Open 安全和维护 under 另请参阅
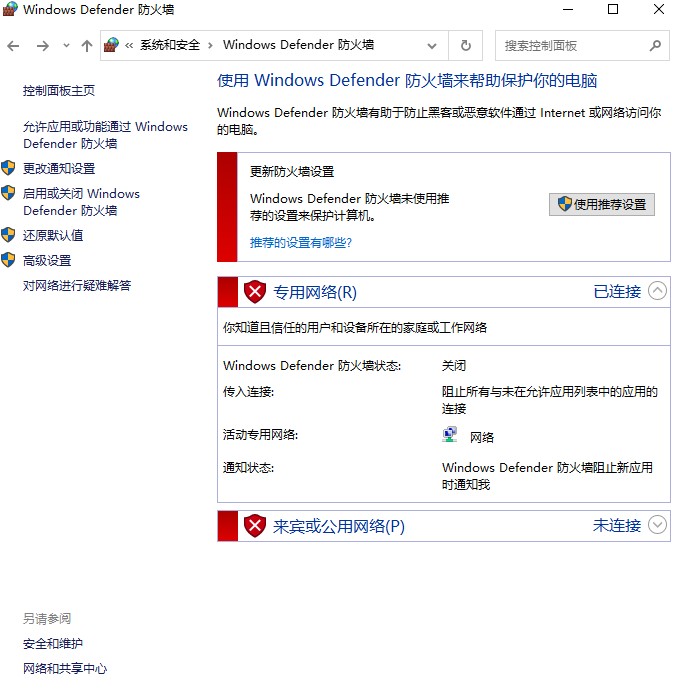679x695 pixels. [x=53, y=644]
